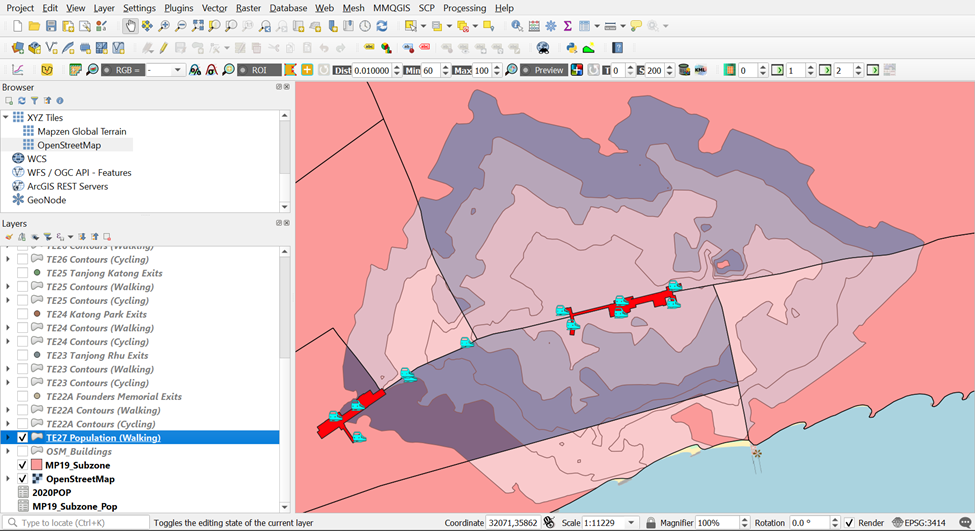Open the Python Console icon
The width and height of the screenshot is (975, 531).
pyautogui.click(x=571, y=47)
